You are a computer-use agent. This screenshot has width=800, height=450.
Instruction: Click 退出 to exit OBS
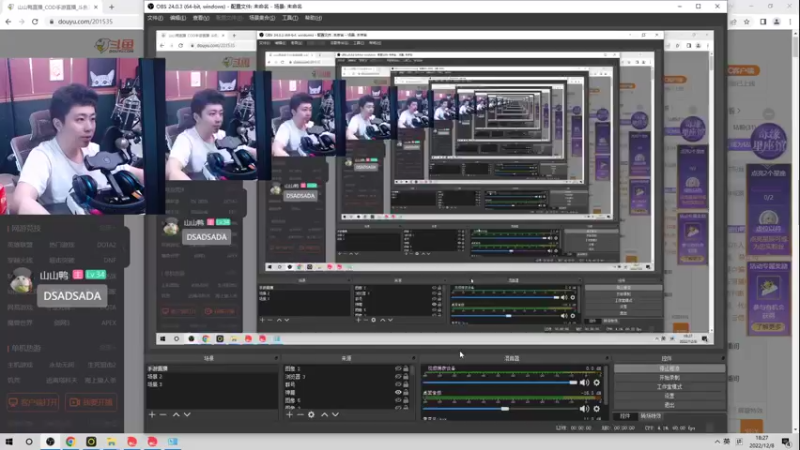[669, 405]
